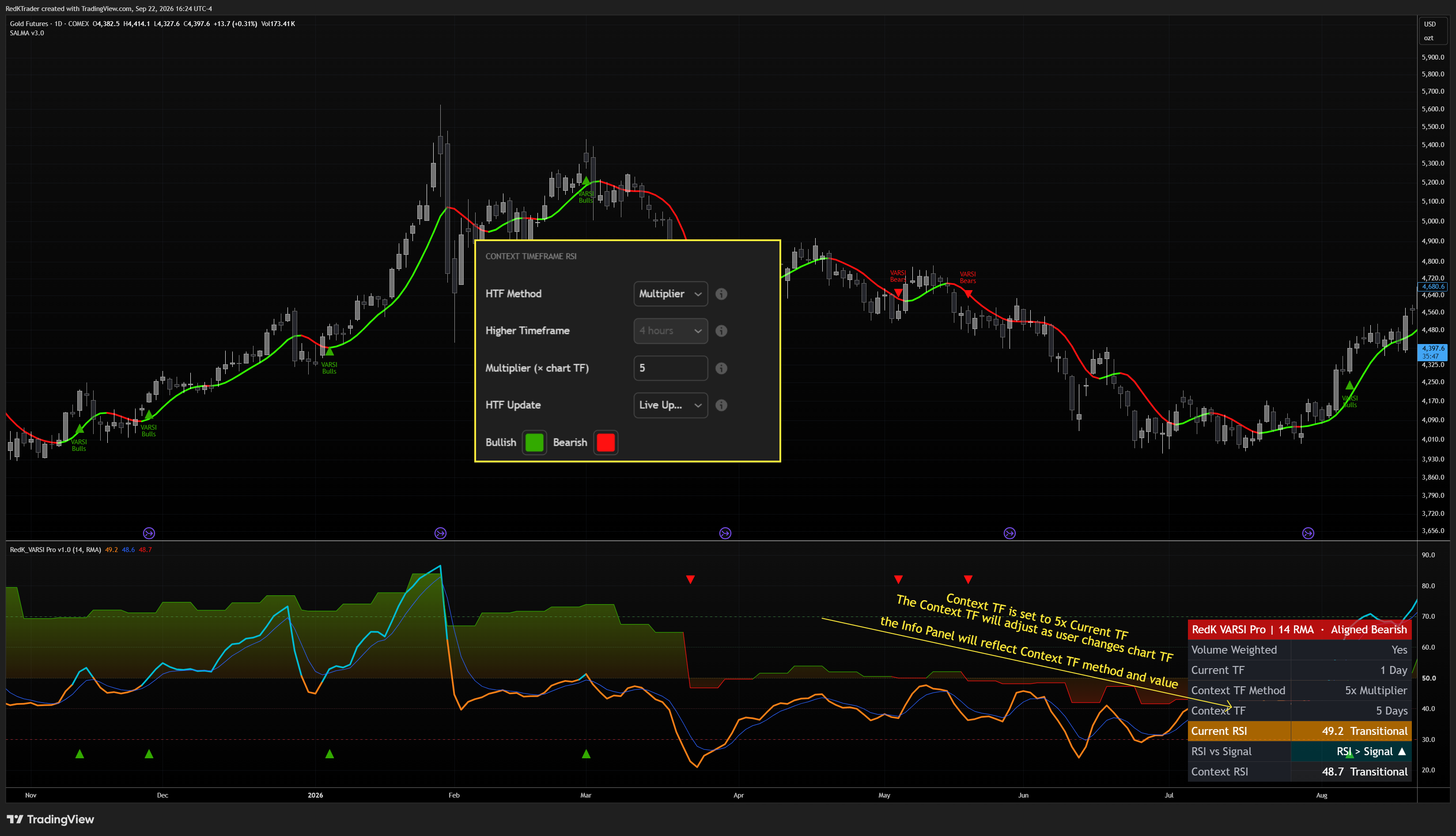The height and width of the screenshot is (836, 1456).
Task: Click contract rollover marker in late May
Action: coord(1010,533)
